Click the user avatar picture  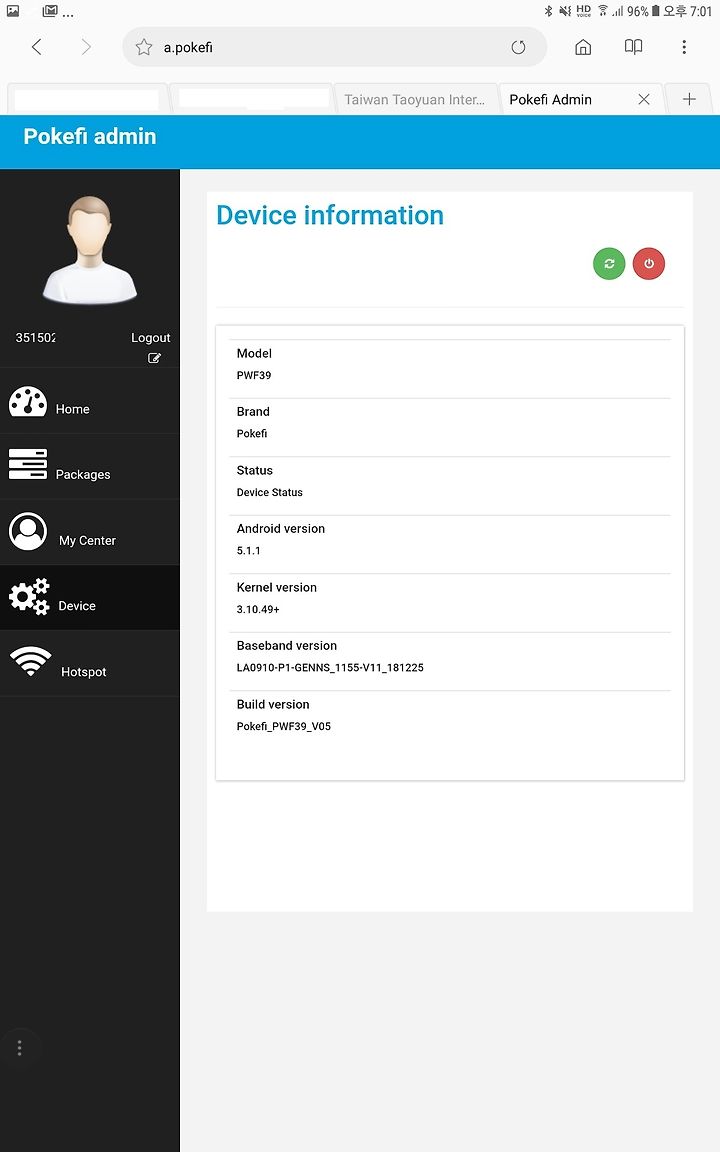pyautogui.click(x=90, y=250)
